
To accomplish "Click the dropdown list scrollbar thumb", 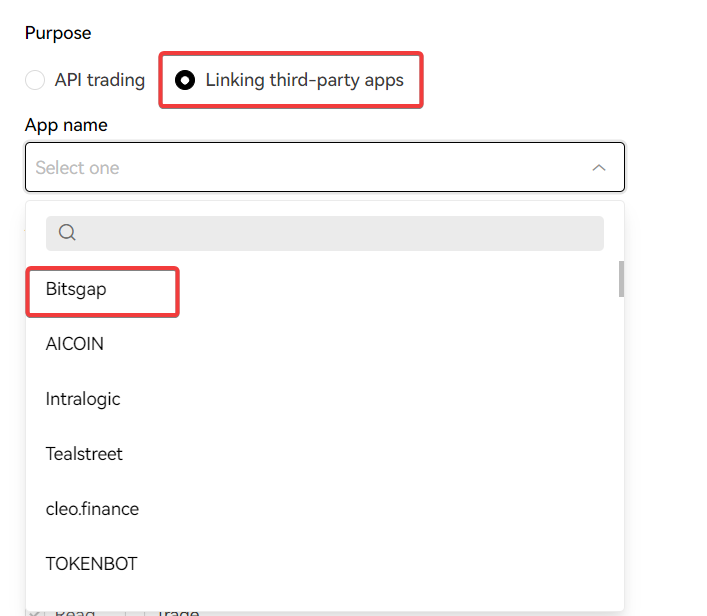I will pos(621,279).
